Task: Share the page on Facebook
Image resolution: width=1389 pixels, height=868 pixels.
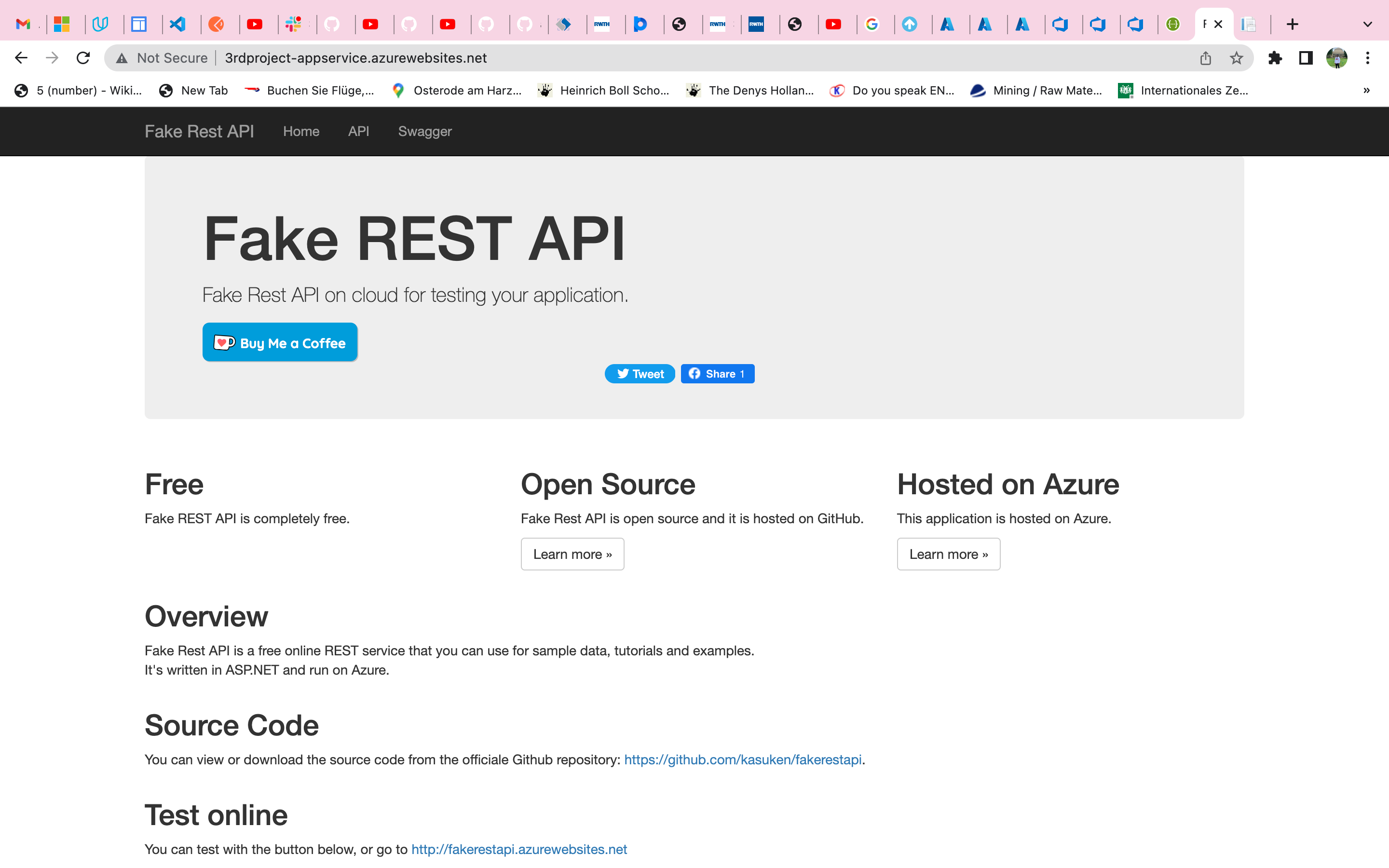Action: tap(717, 373)
